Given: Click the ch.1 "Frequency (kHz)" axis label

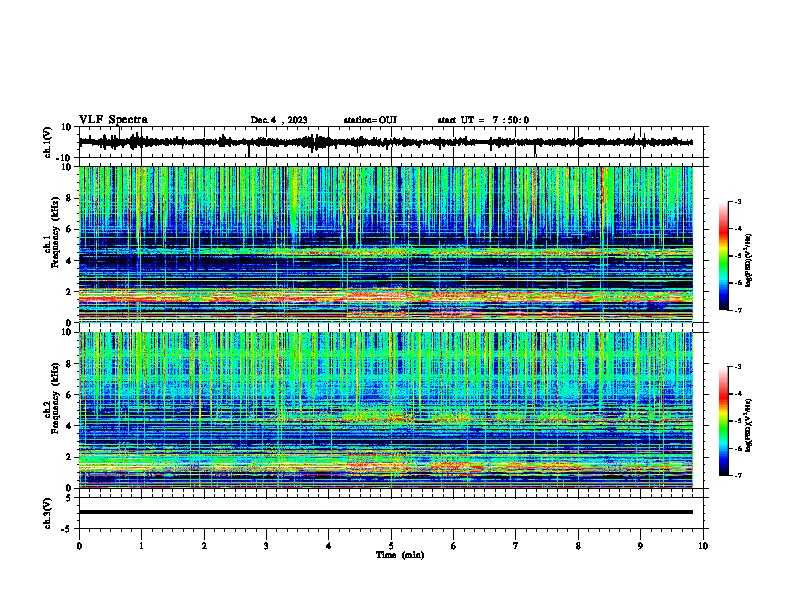Looking at the screenshot, I should 55,232.
